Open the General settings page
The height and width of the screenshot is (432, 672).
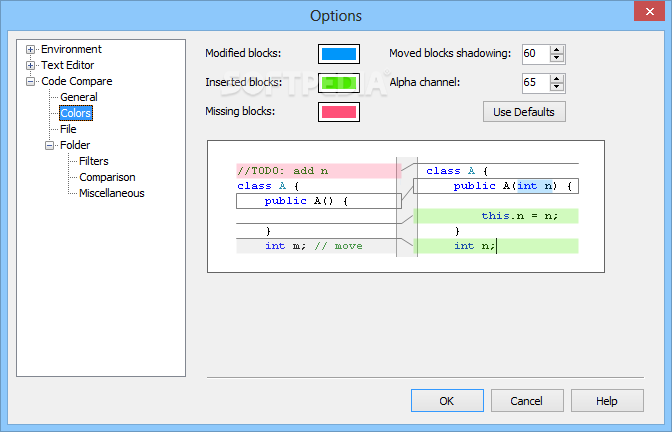[x=79, y=97]
